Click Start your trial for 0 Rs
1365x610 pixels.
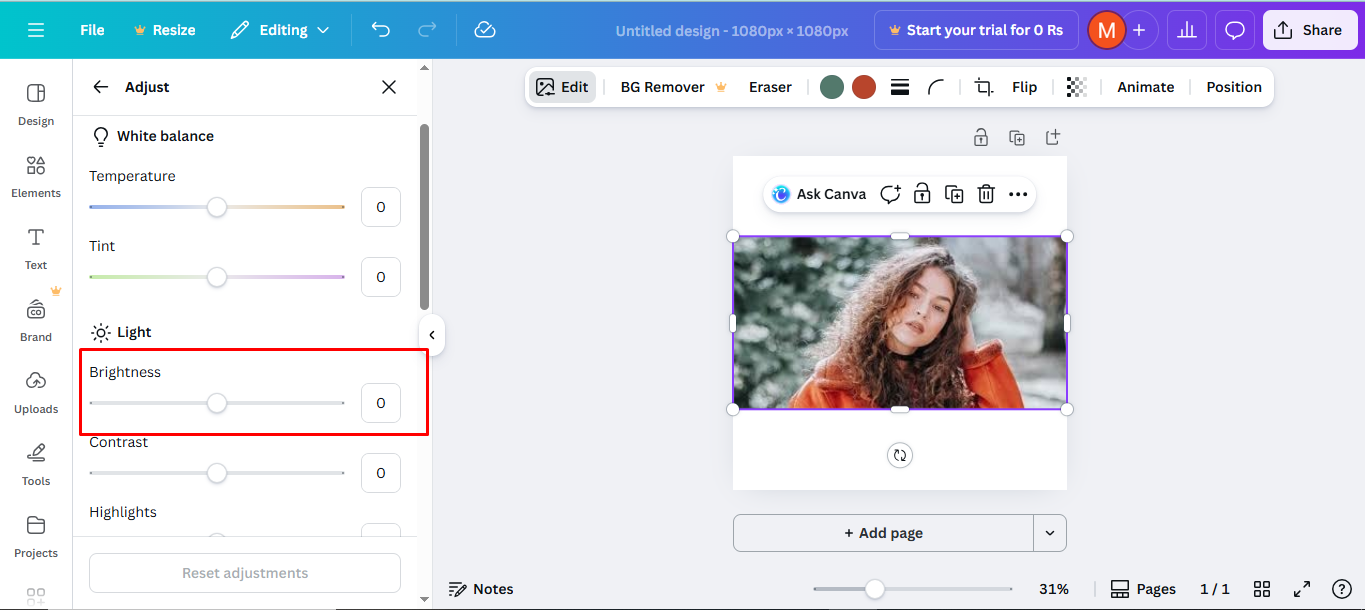(975, 29)
